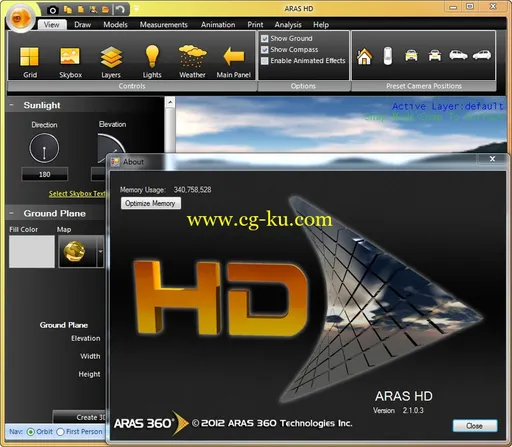Toggle the Show Ground checkbox

point(265,39)
